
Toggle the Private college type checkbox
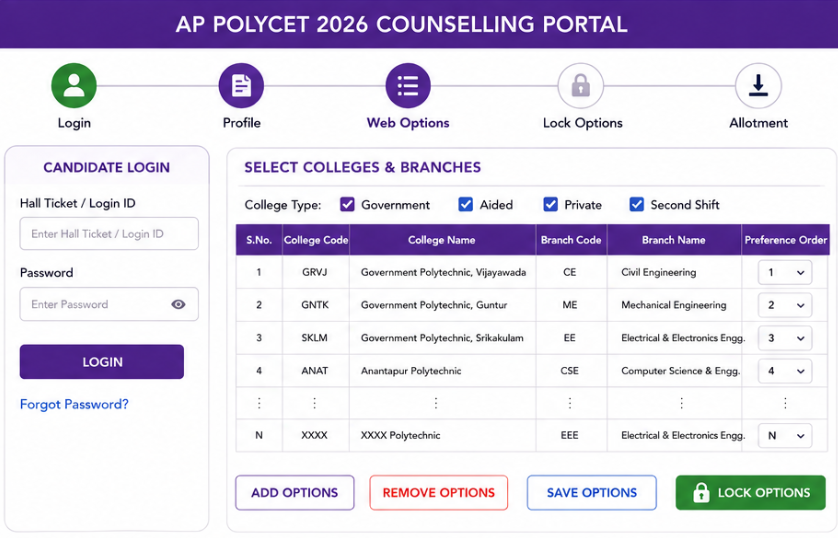(x=550, y=204)
